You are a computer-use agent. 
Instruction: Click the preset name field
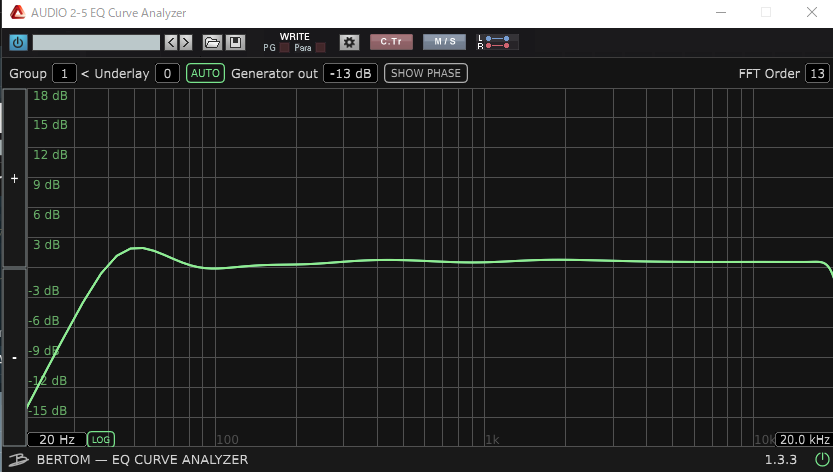coord(96,42)
